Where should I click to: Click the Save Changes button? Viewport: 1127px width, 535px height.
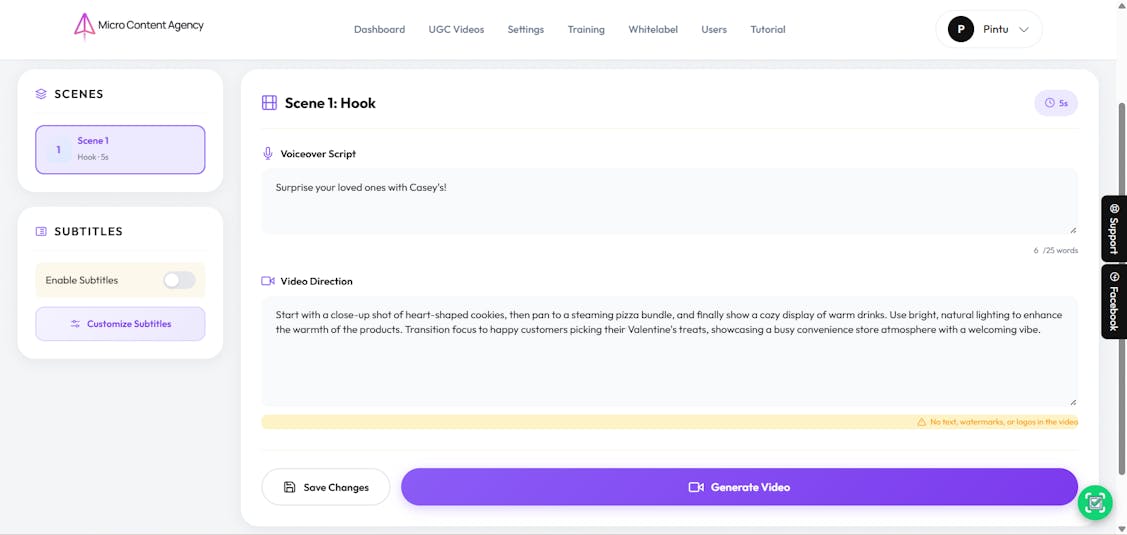[326, 487]
